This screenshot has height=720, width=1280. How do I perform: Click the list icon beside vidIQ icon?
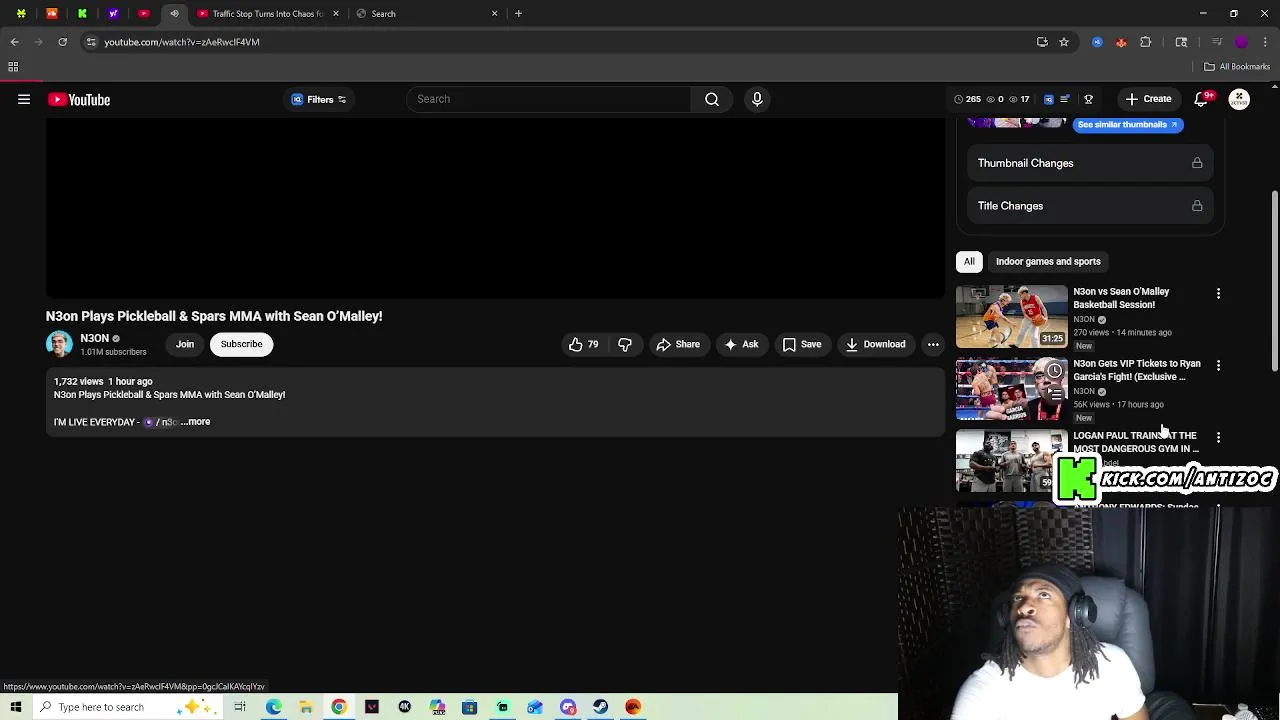1065,99
